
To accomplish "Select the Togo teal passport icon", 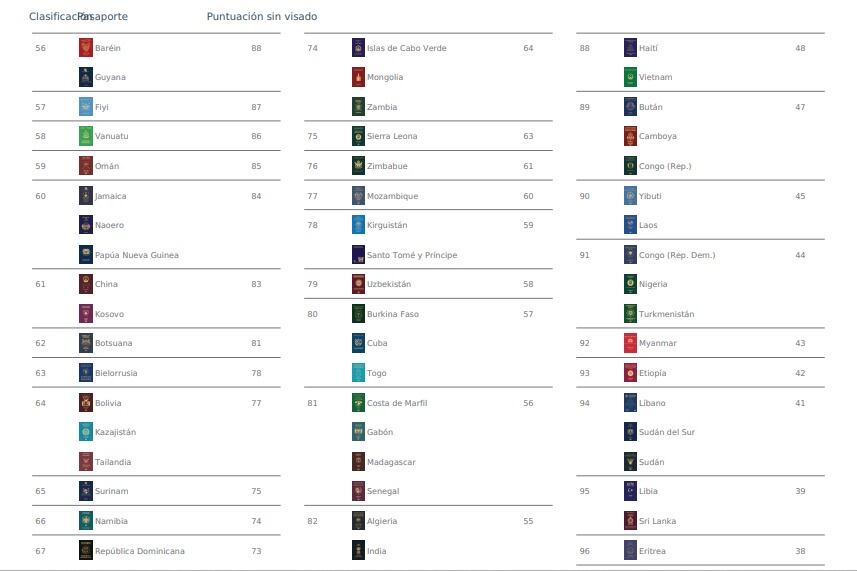I will pos(358,373).
